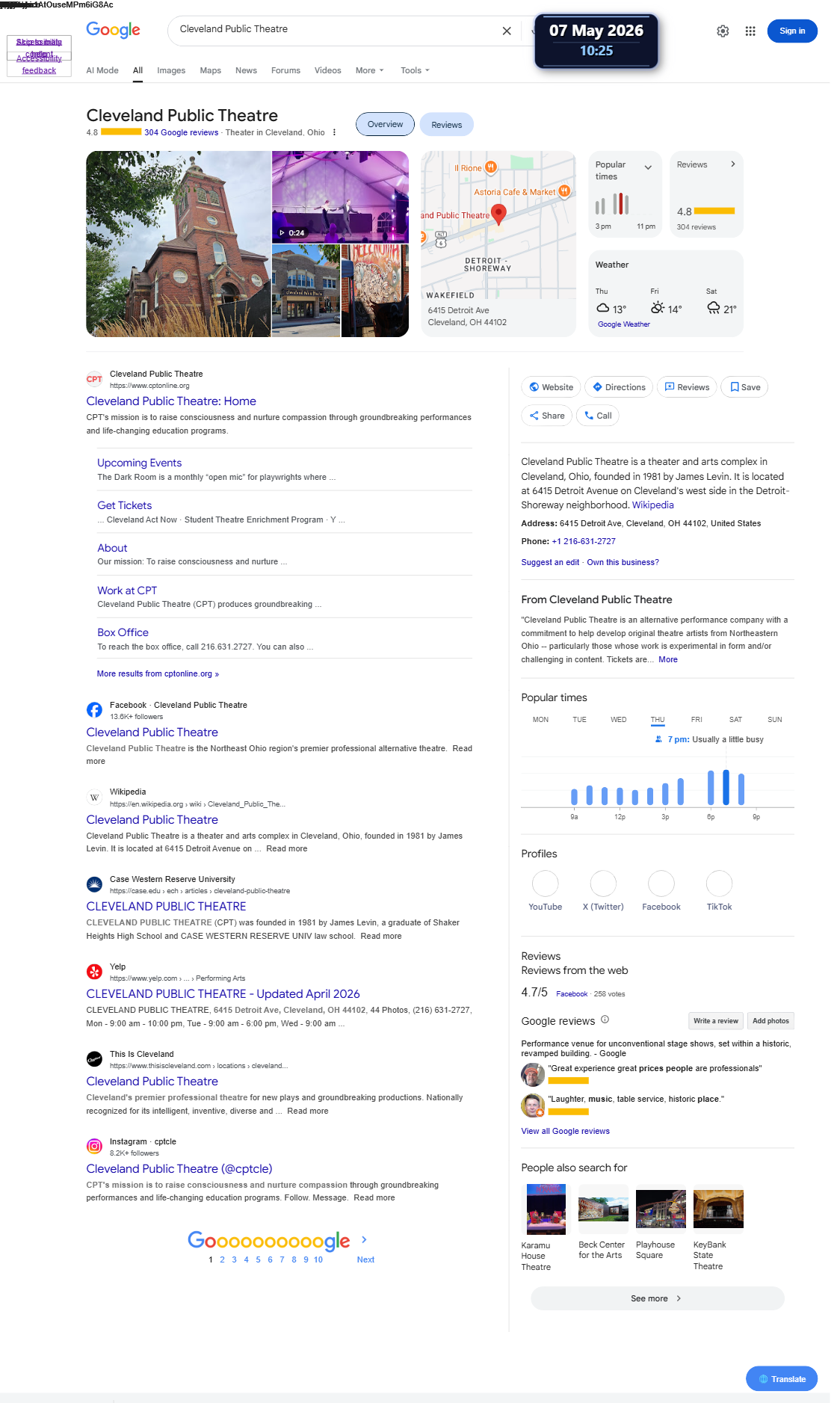
Task: Click the This Is Cleveland favicon
Action: [x=94, y=1059]
